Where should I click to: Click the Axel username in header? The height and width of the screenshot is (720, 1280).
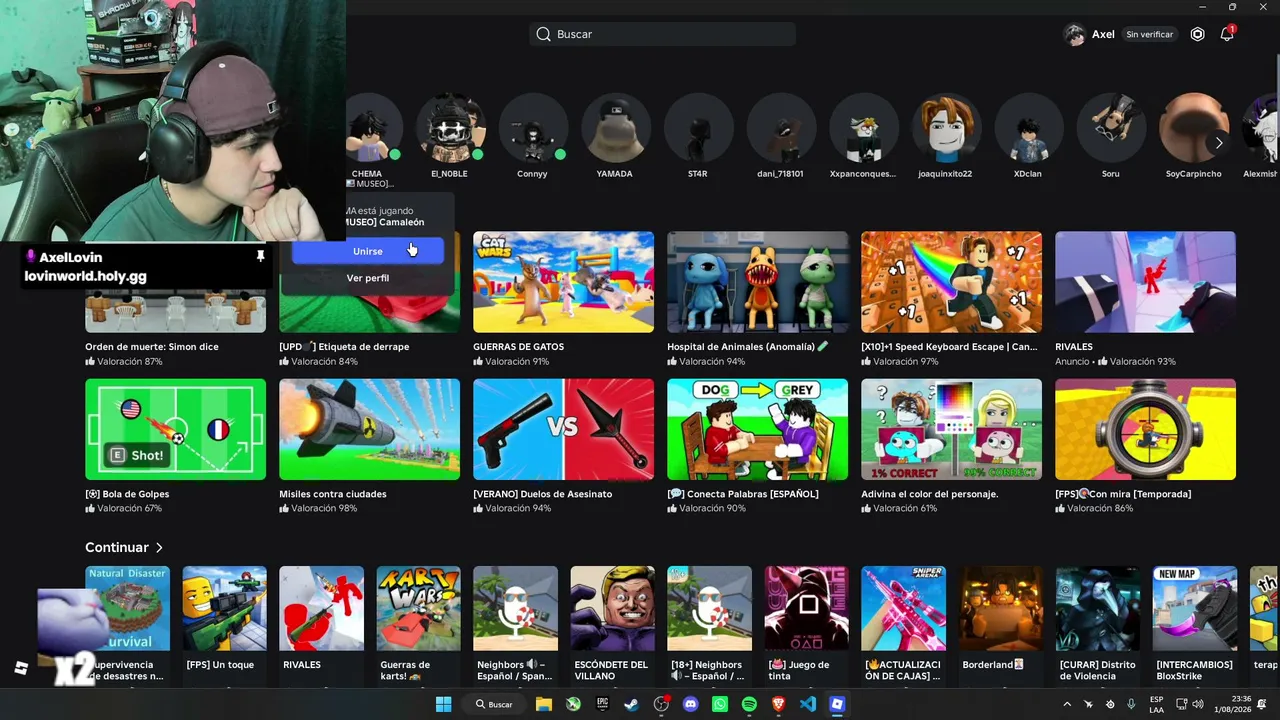click(1103, 34)
